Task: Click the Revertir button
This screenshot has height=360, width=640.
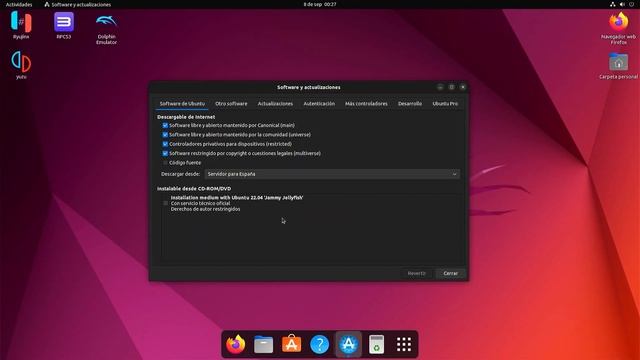Action: pyautogui.click(x=417, y=273)
